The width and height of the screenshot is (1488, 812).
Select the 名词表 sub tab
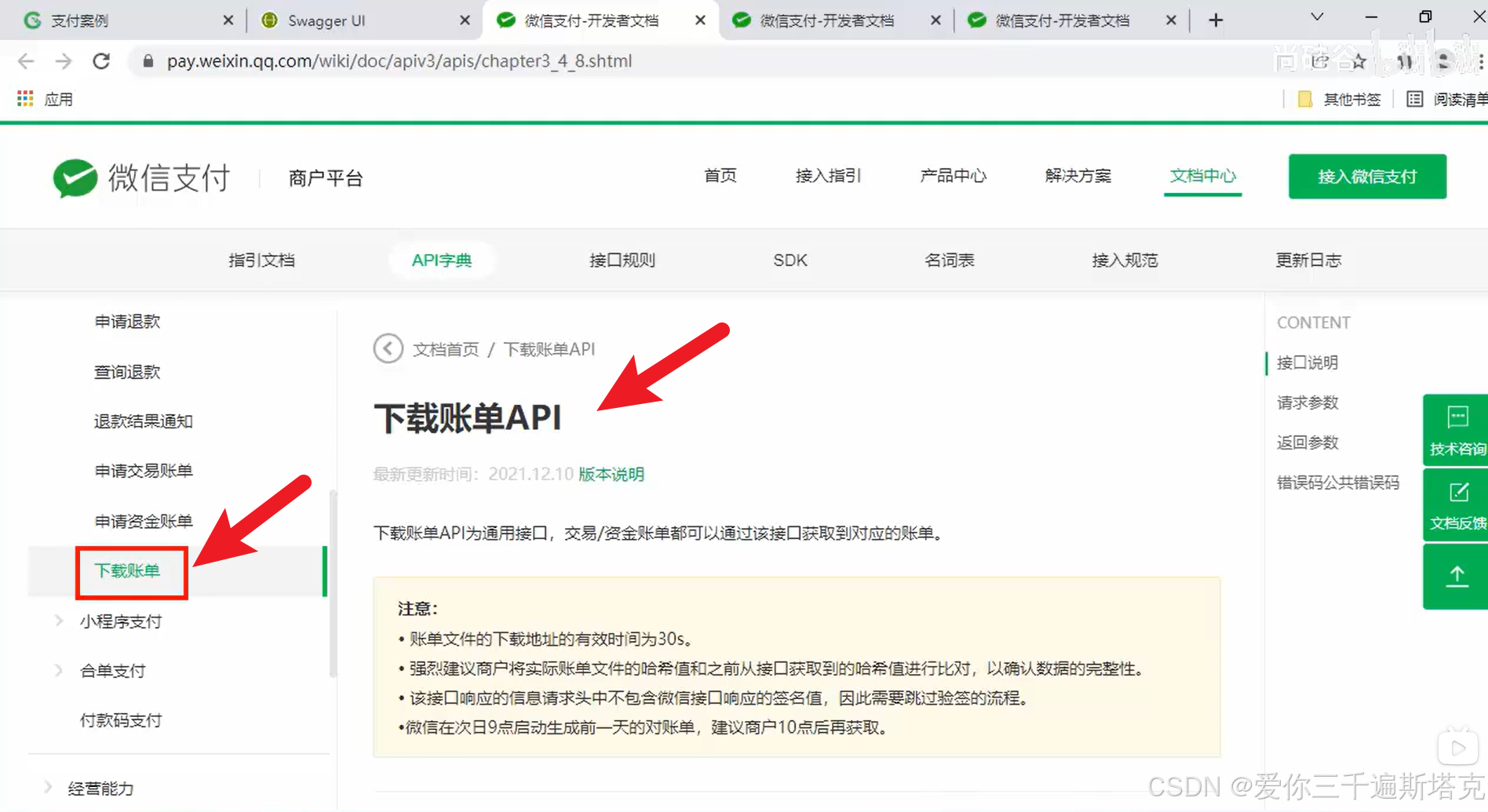pyautogui.click(x=949, y=260)
